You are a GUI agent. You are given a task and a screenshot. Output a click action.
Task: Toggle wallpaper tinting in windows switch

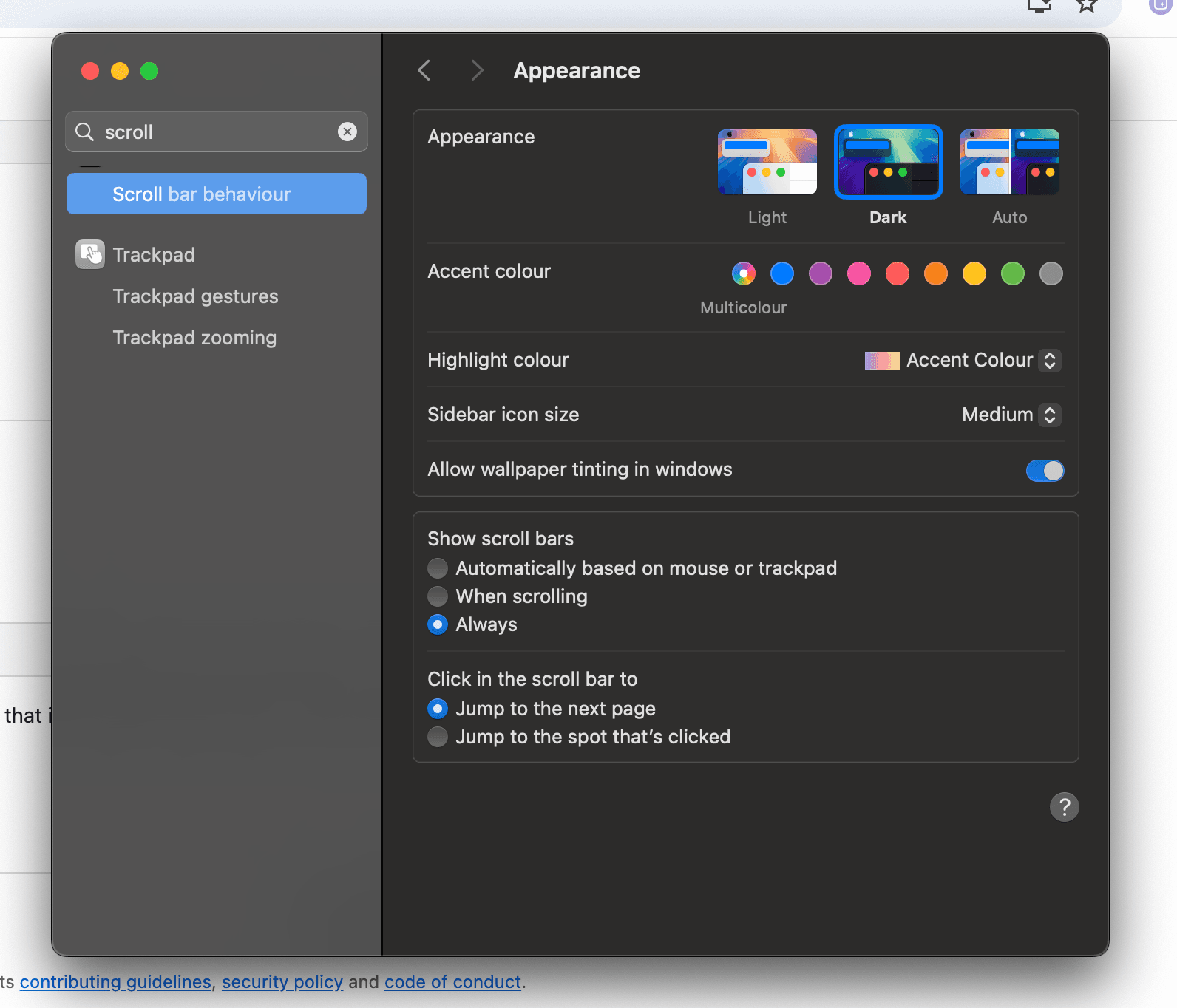[1045, 471]
